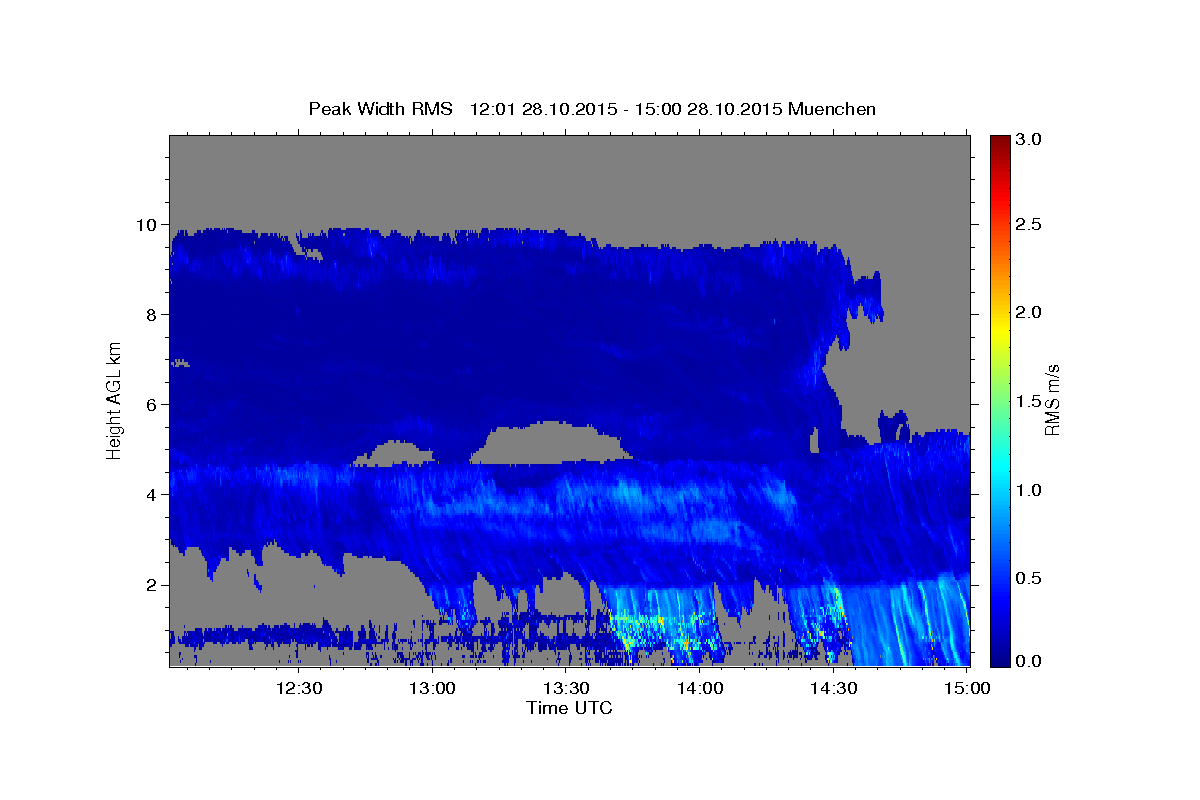Click the 13:30 time tick label
The image size is (1200, 800).
[x=566, y=688]
